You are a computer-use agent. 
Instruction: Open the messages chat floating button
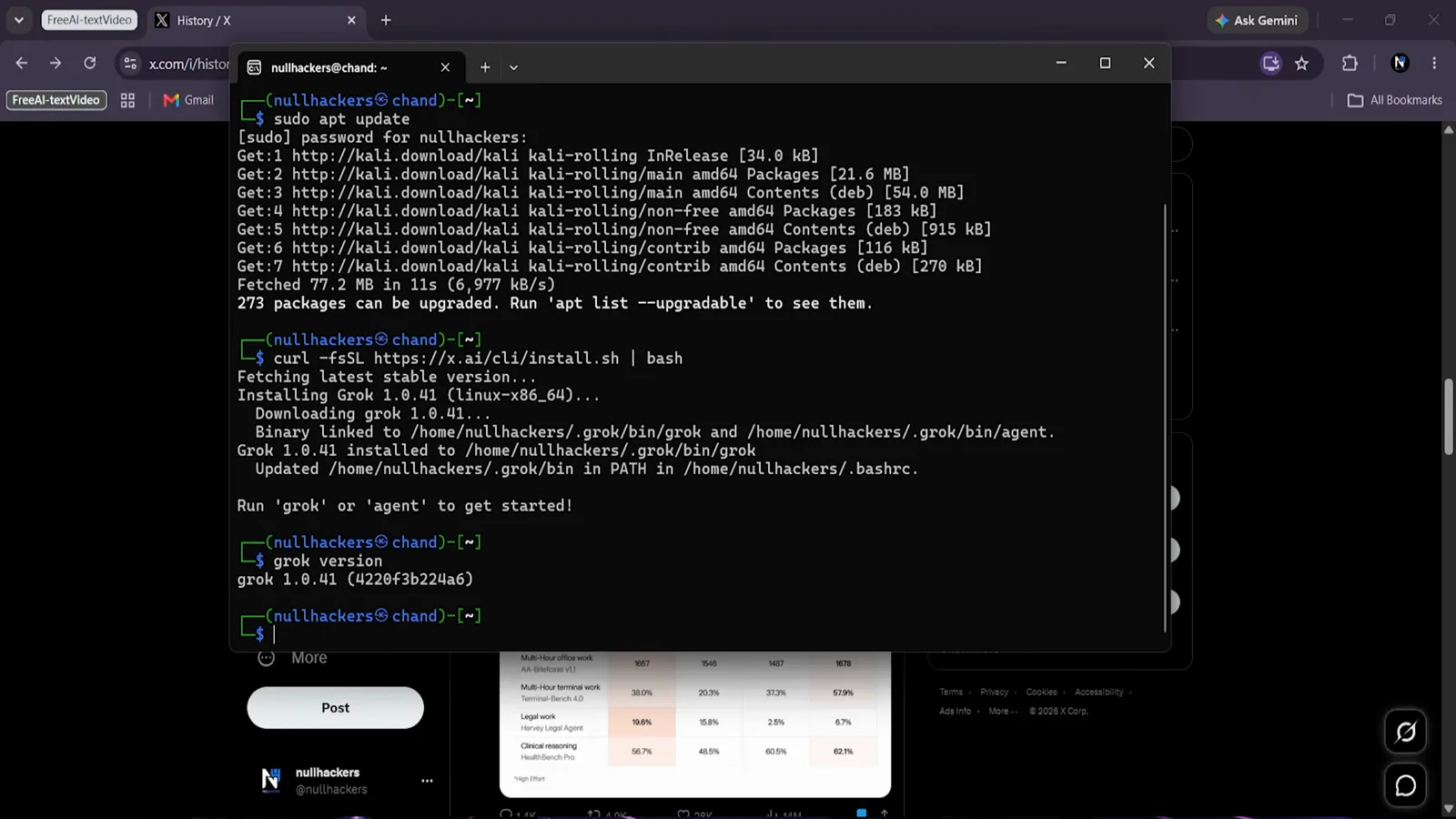1405,784
